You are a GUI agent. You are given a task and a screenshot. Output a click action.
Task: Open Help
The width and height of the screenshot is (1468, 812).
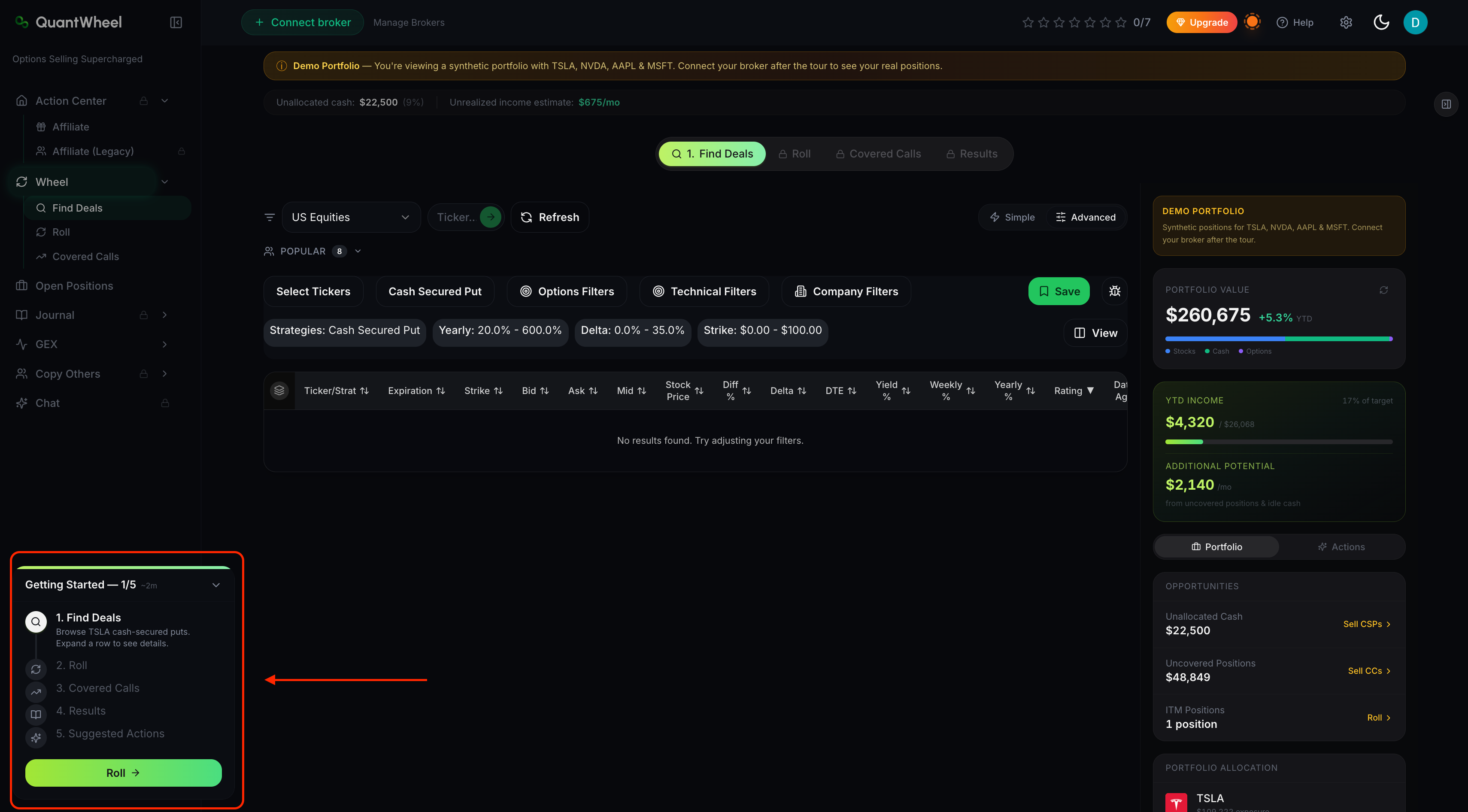(1295, 22)
